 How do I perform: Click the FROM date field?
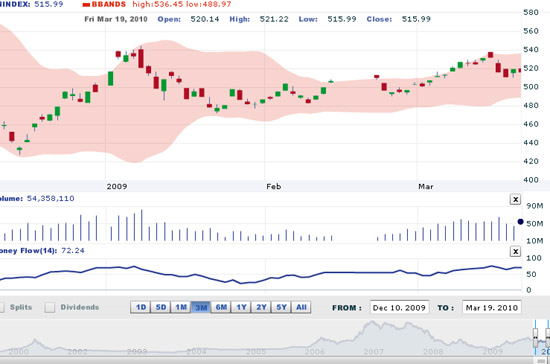click(400, 308)
